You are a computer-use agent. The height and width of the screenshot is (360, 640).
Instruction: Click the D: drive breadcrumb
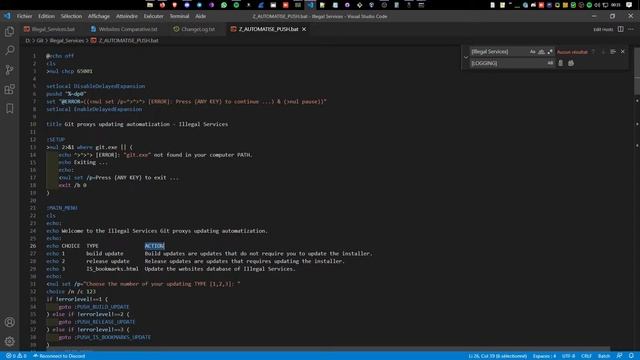pyautogui.click(x=28, y=40)
